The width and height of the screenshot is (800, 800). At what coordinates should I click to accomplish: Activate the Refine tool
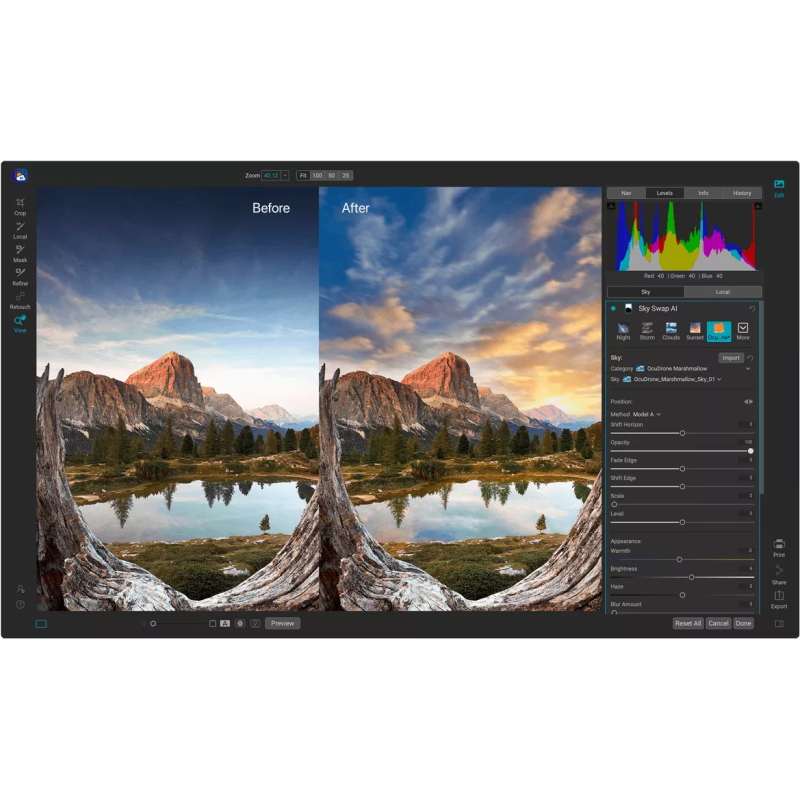20,274
